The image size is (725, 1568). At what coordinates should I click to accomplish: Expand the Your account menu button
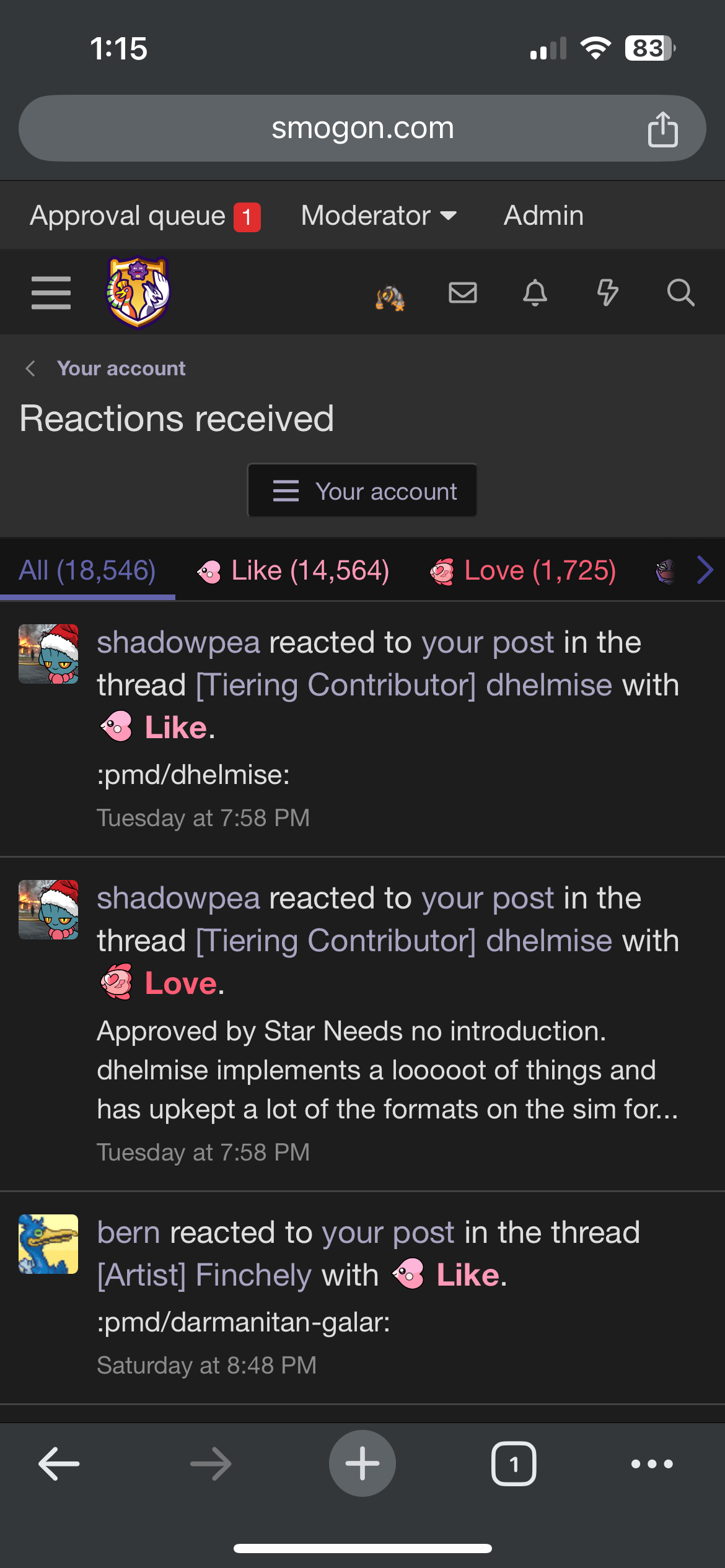(362, 490)
